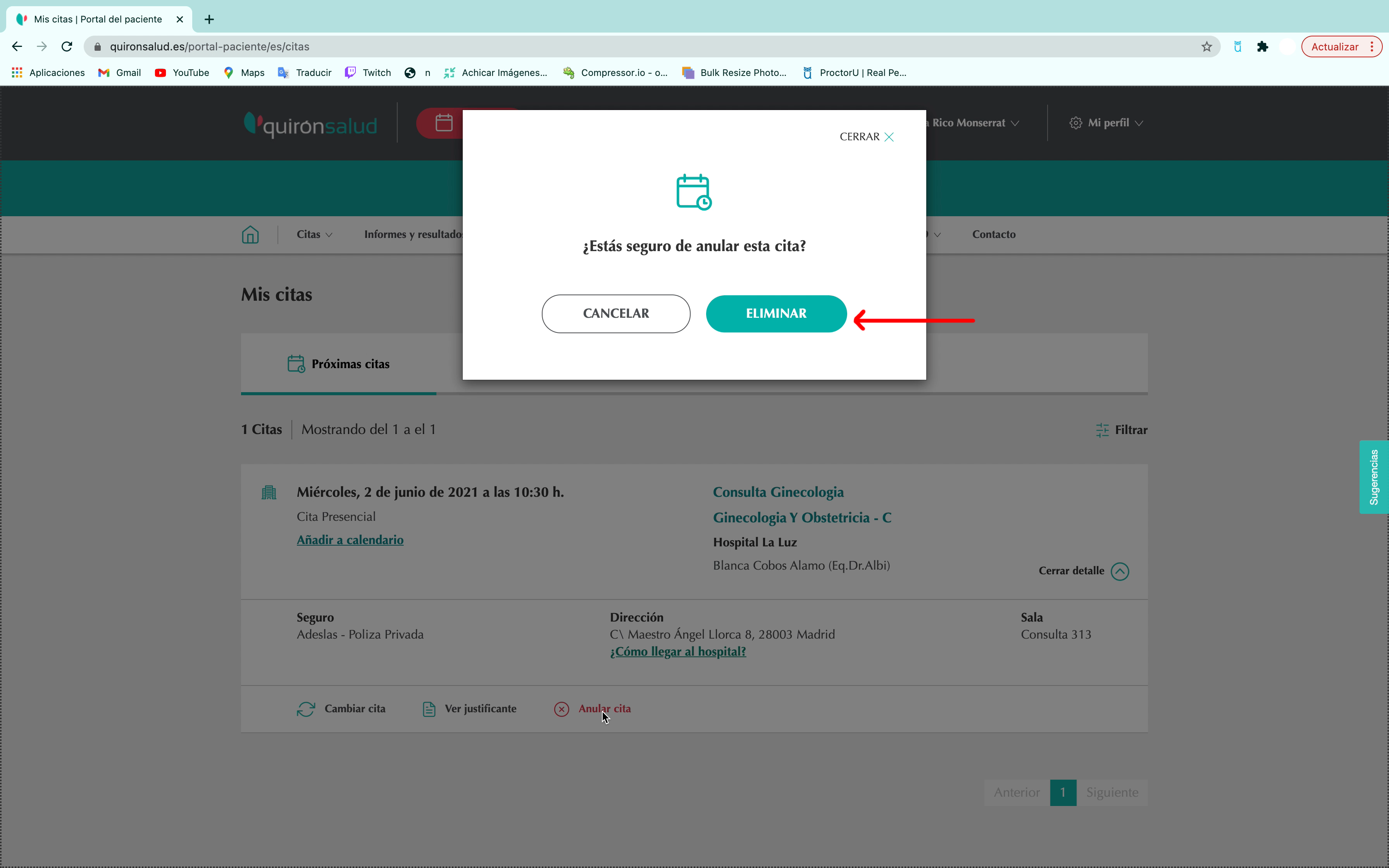Confirm deletion with the ELIMINAR button
The image size is (1389, 868).
pyautogui.click(x=776, y=313)
